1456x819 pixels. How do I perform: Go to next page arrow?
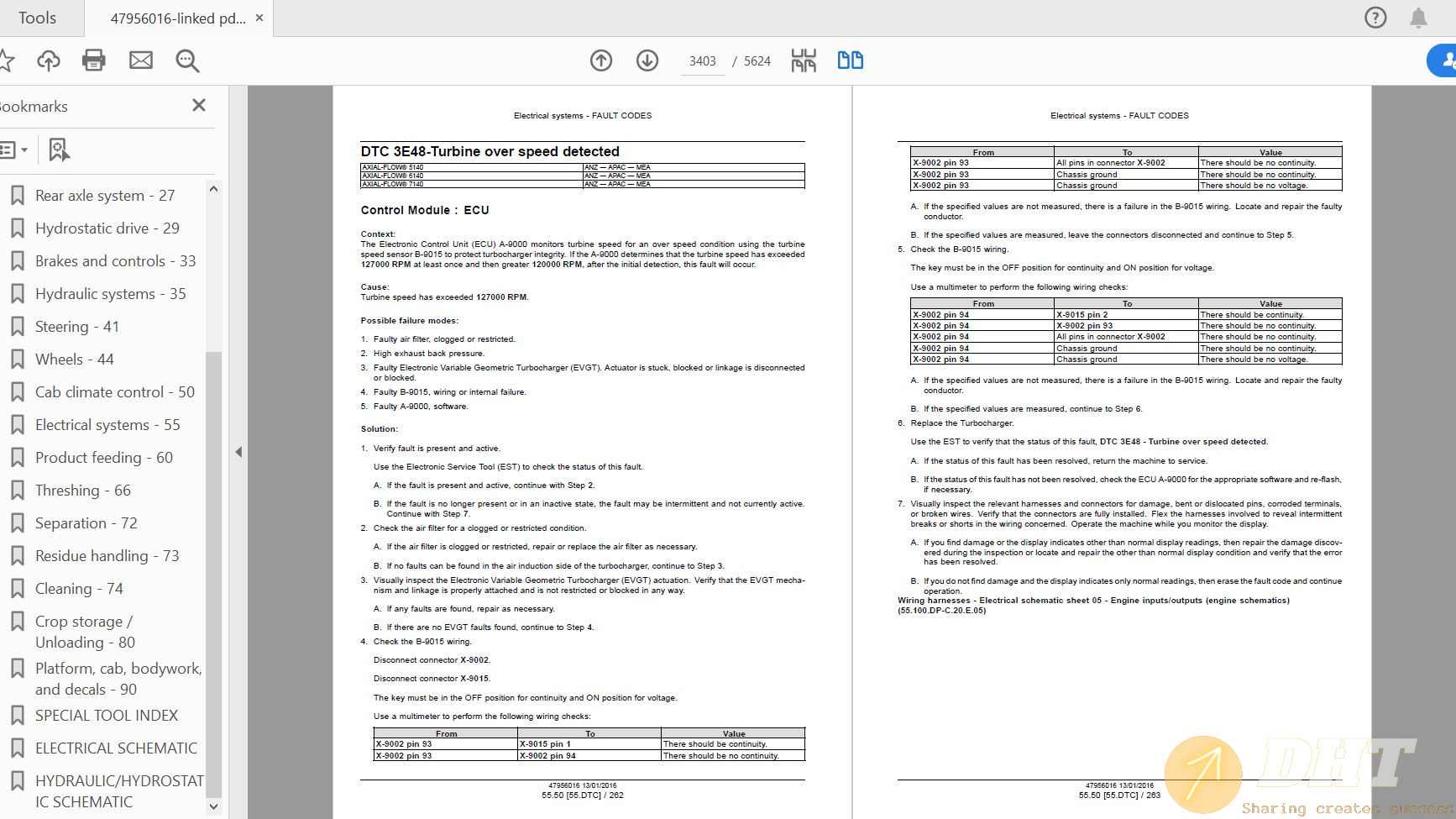tap(647, 60)
